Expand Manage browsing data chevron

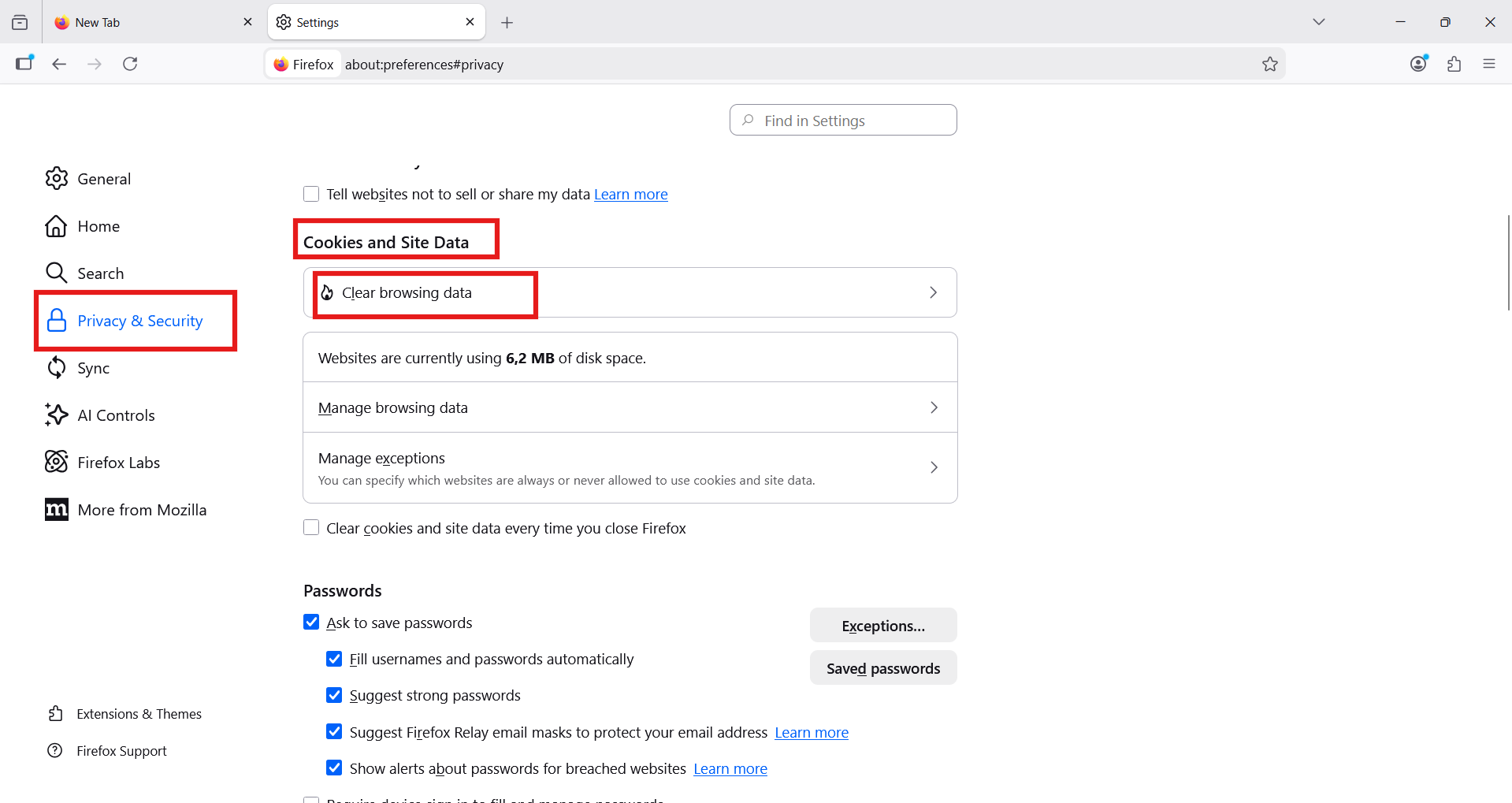tap(934, 407)
